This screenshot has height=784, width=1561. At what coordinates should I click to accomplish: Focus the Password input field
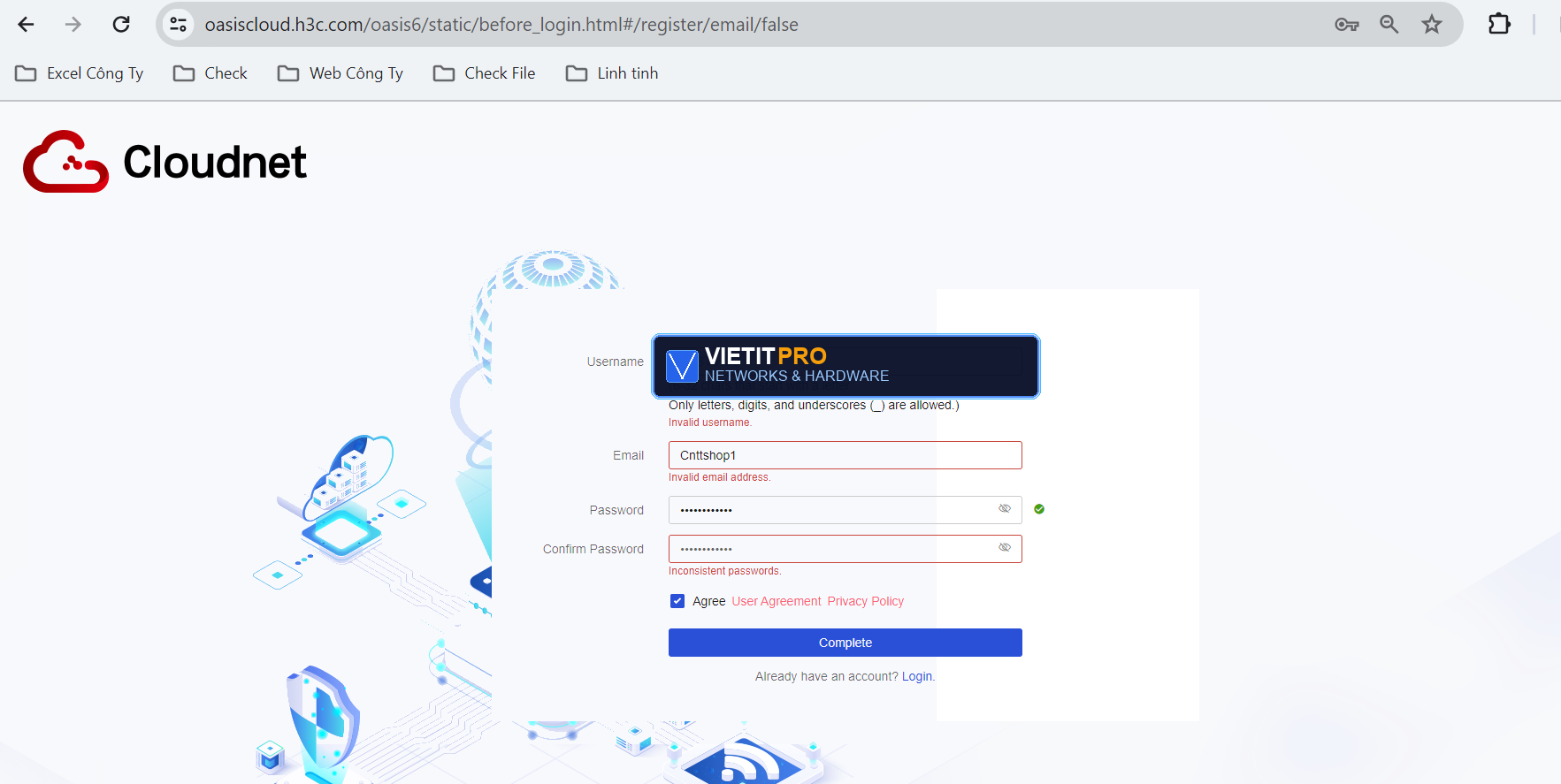(846, 510)
